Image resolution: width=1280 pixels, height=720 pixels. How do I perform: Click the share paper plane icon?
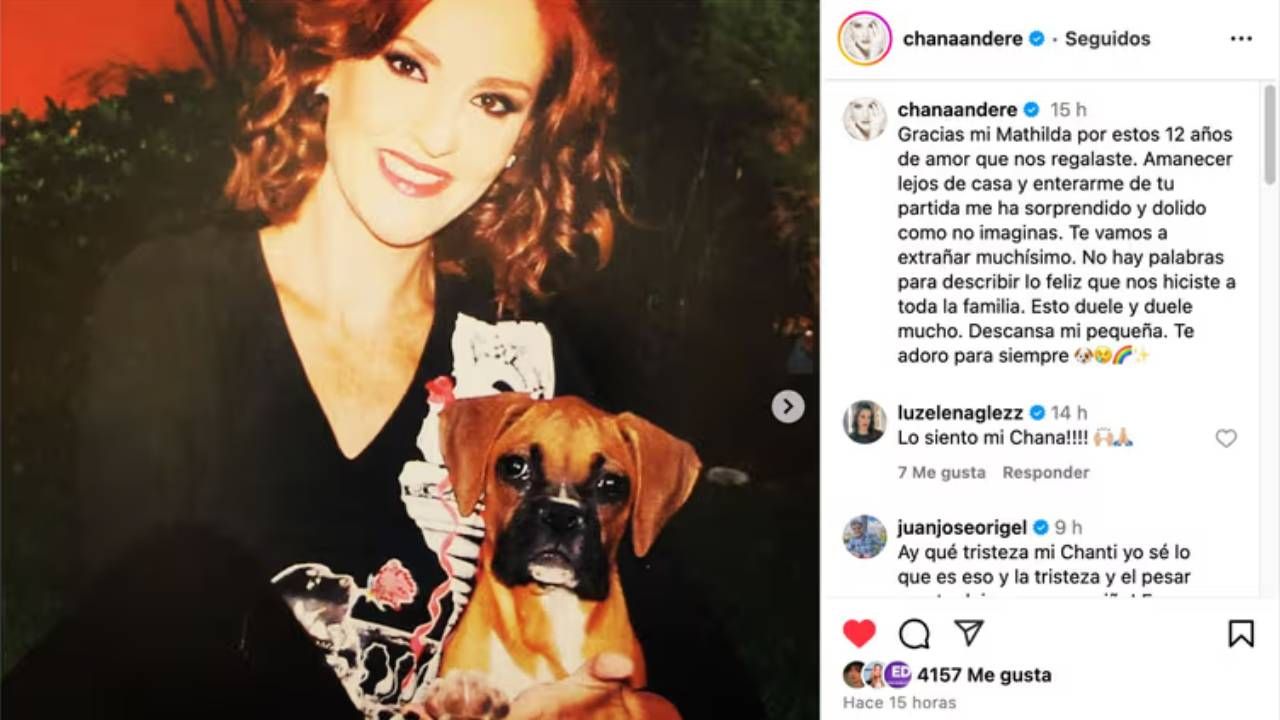968,632
